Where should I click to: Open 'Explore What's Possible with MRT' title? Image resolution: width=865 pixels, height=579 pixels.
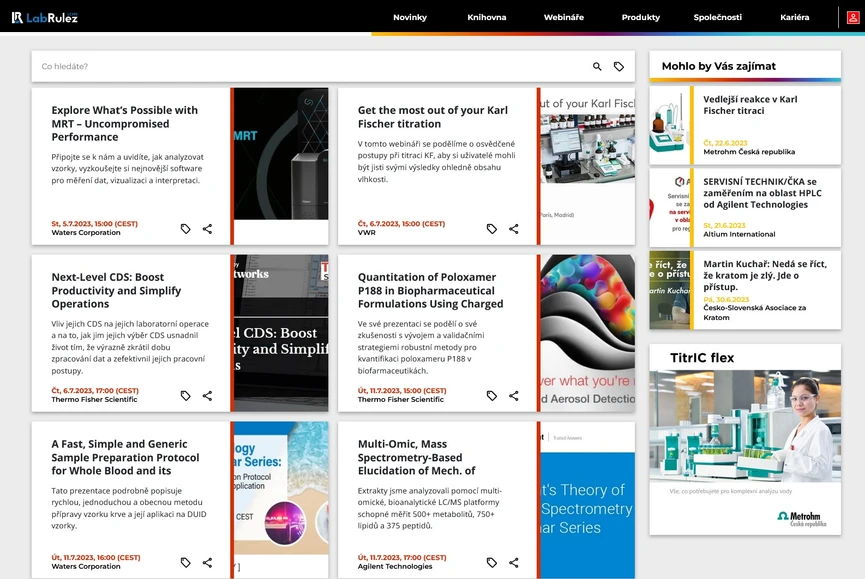click(x=125, y=124)
